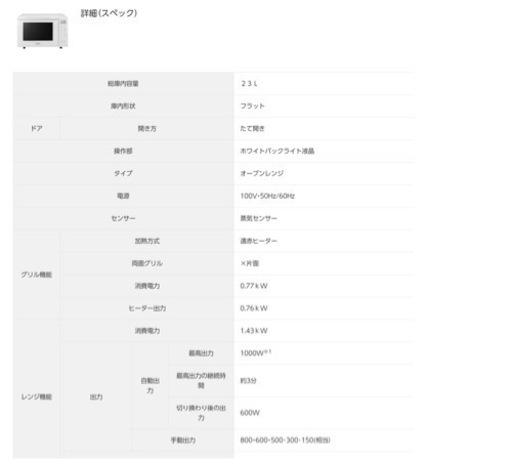The width and height of the screenshot is (512, 459).
Task: Click the ホワイトバックライト液晶 value
Action: [x=277, y=151]
